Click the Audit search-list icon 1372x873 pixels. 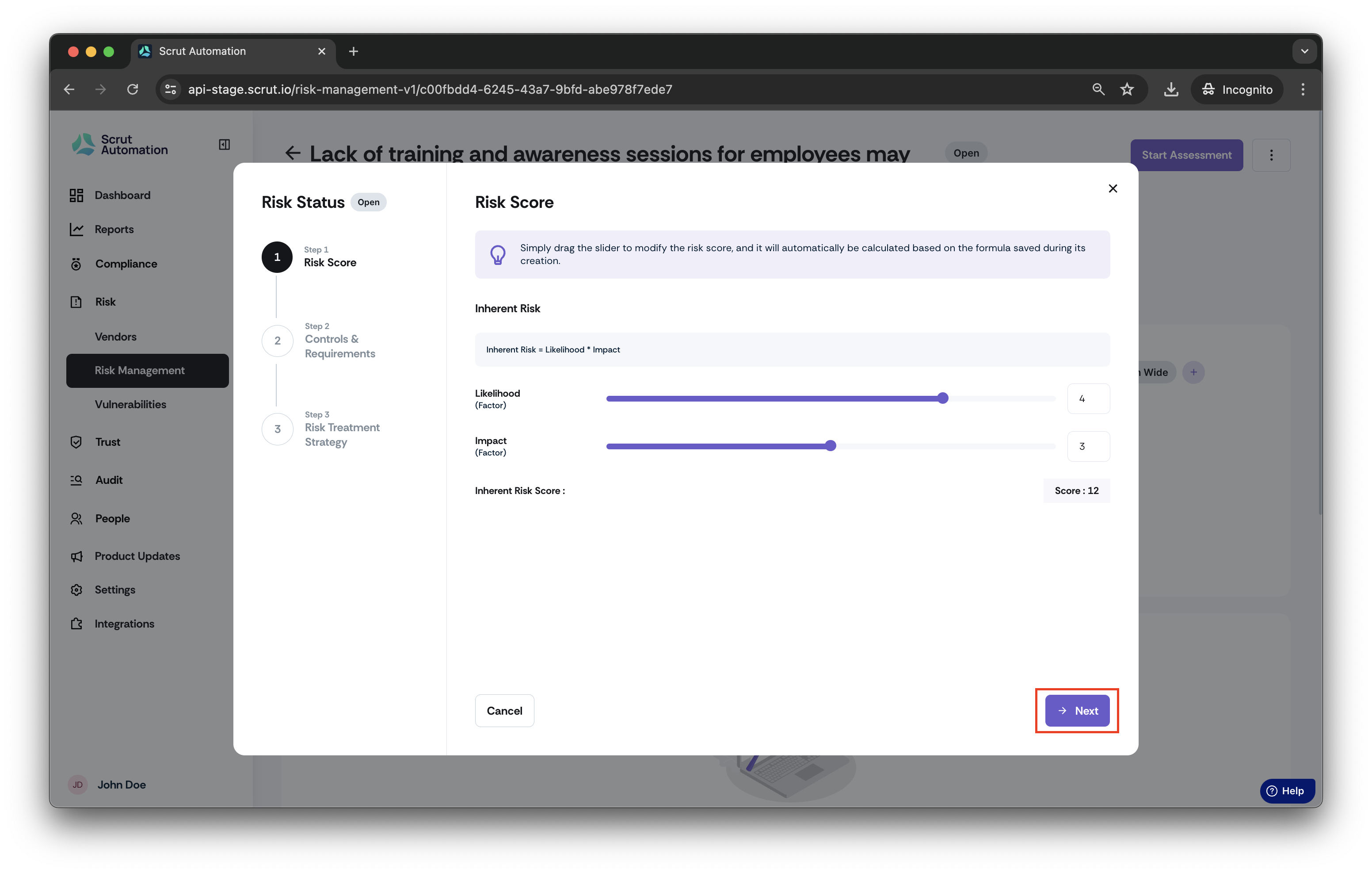pos(76,480)
